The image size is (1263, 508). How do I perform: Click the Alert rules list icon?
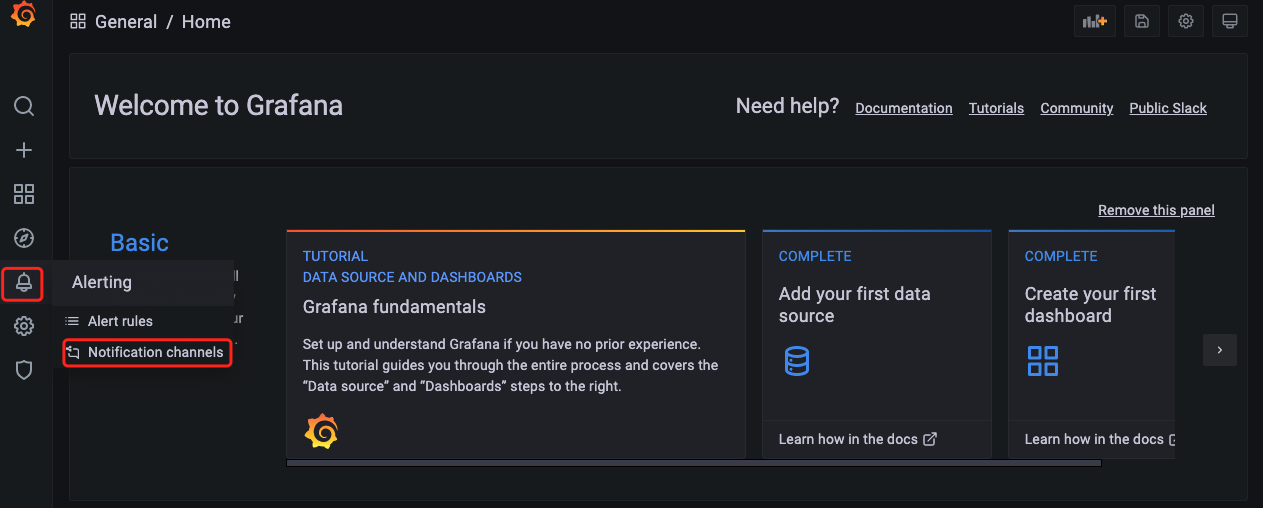pyautogui.click(x=72, y=321)
